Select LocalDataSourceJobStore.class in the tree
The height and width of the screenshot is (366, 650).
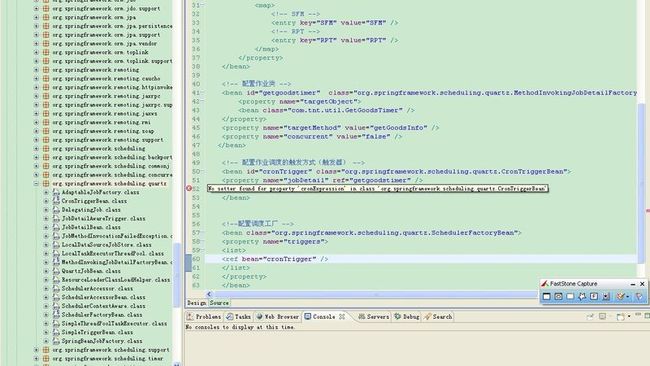107,245
